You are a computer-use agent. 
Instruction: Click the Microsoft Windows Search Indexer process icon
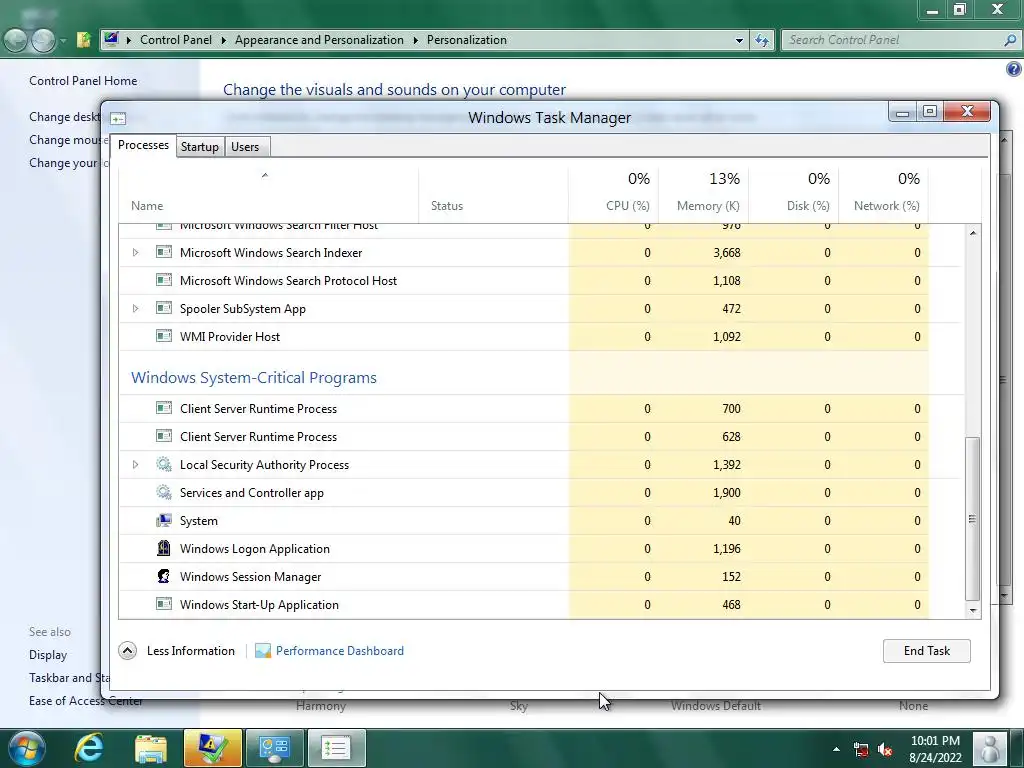[x=164, y=252]
